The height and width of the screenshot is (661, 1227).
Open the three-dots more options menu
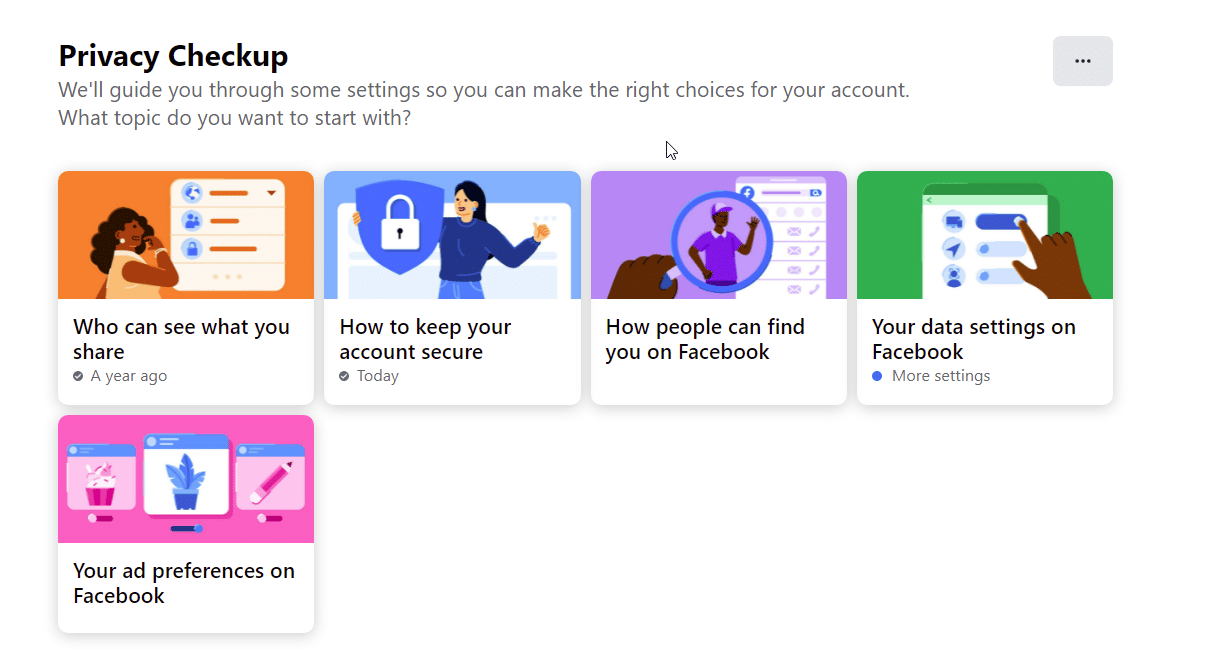click(x=1082, y=61)
